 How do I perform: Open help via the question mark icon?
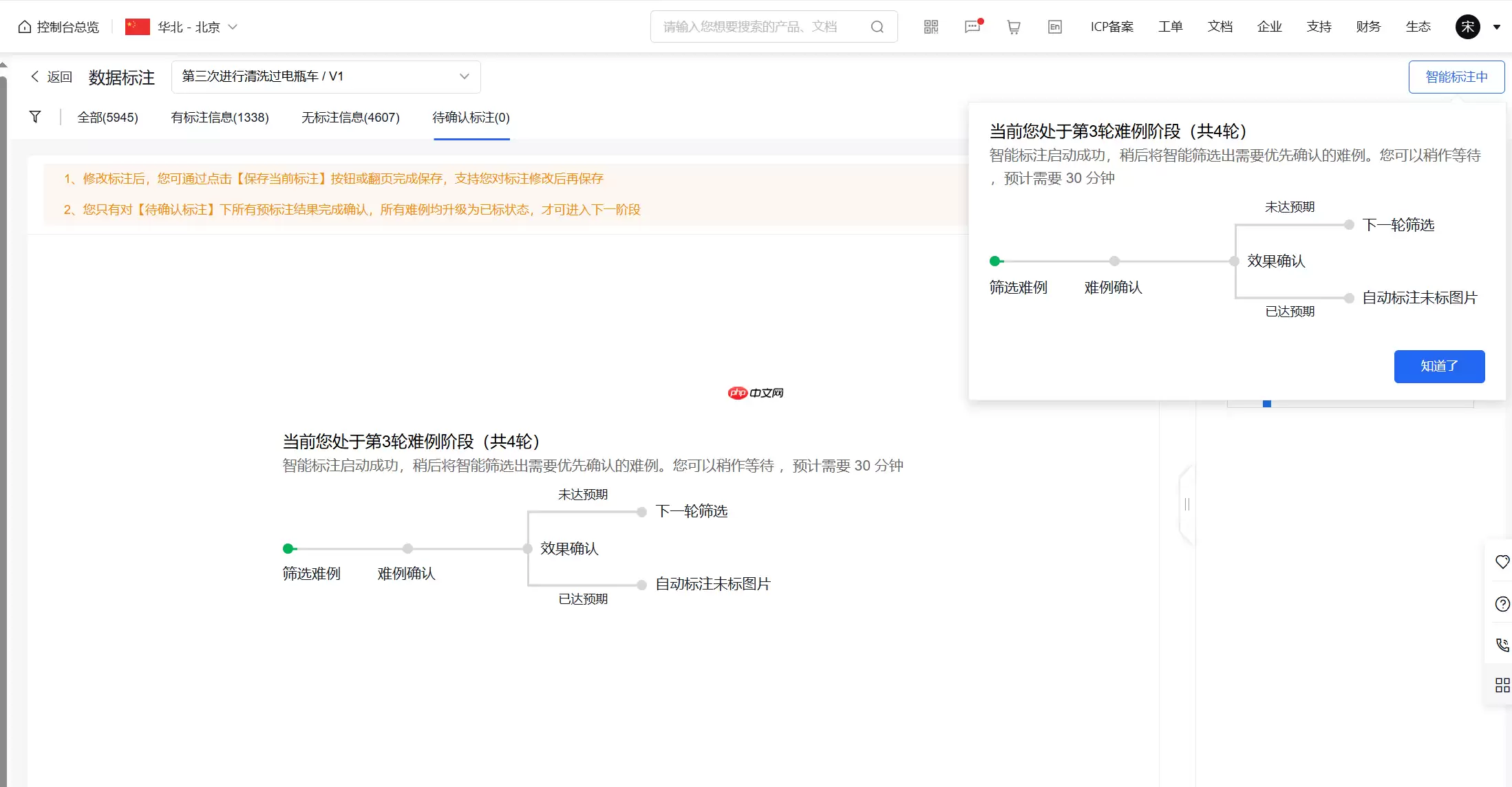click(x=1502, y=604)
